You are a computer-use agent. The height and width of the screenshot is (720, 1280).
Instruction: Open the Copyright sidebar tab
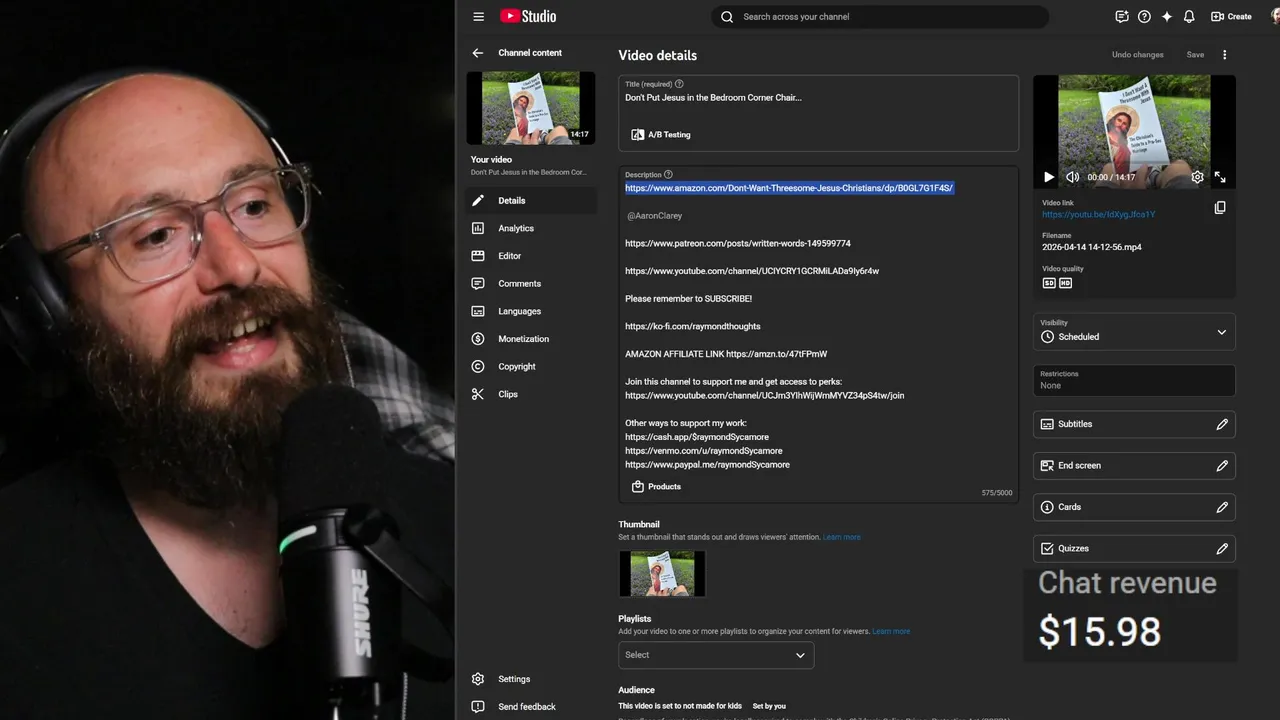531,367
